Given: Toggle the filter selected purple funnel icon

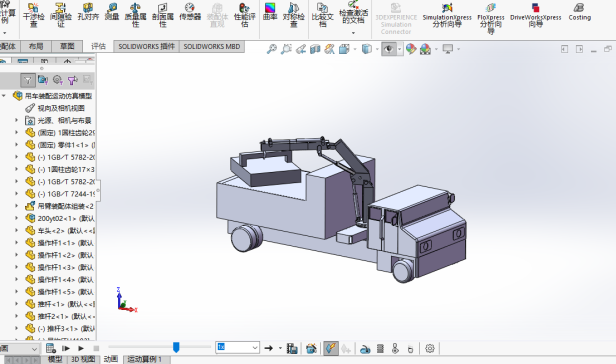Looking at the screenshot, I should [x=72, y=80].
